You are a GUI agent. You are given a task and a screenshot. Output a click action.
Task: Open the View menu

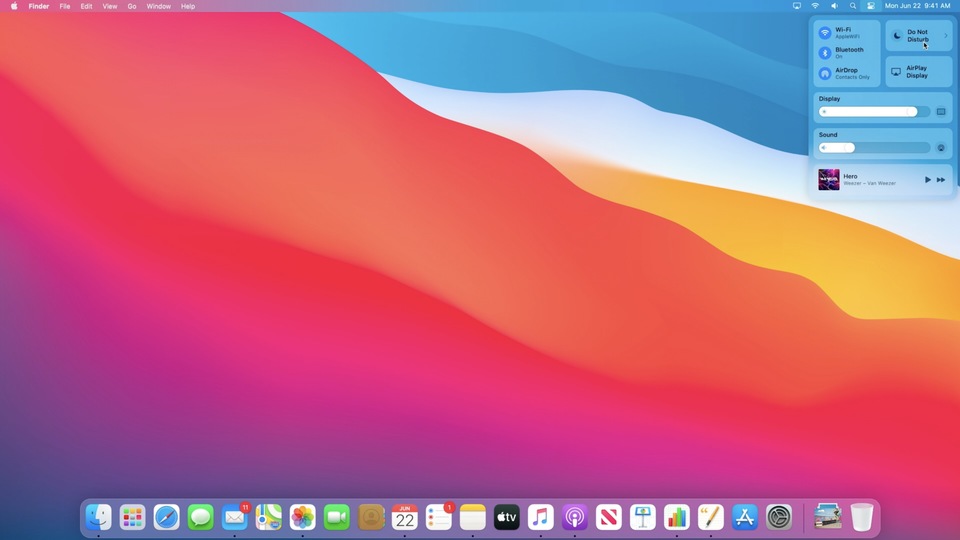point(110,6)
